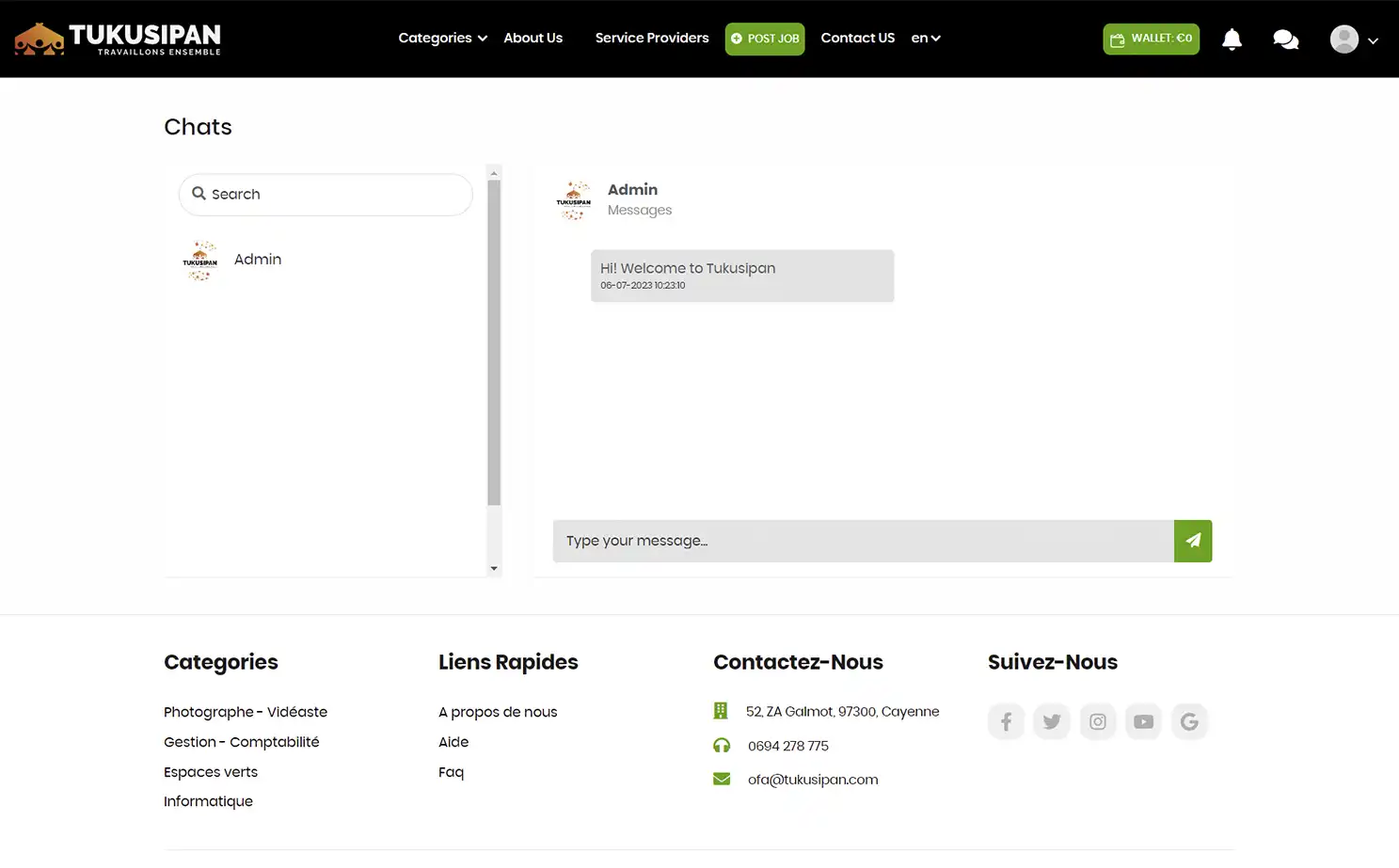Click the POST JOB button
This screenshot has width=1399, height=868.
[764, 39]
